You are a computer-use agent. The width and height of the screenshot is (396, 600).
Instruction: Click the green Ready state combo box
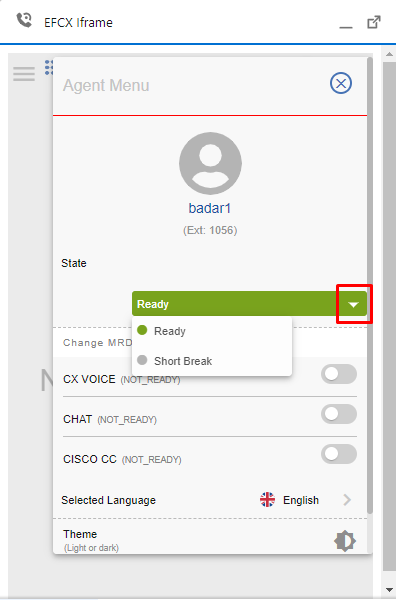coord(249,304)
